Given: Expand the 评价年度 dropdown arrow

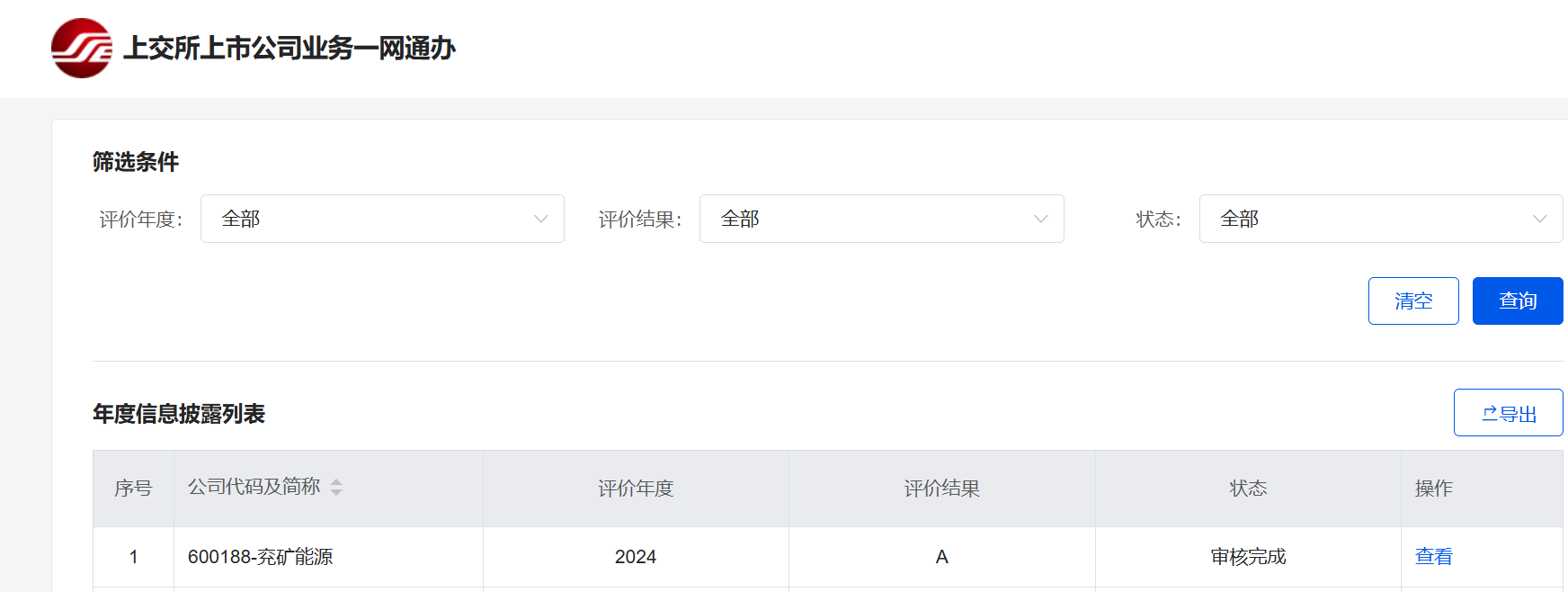Looking at the screenshot, I should click(x=540, y=220).
